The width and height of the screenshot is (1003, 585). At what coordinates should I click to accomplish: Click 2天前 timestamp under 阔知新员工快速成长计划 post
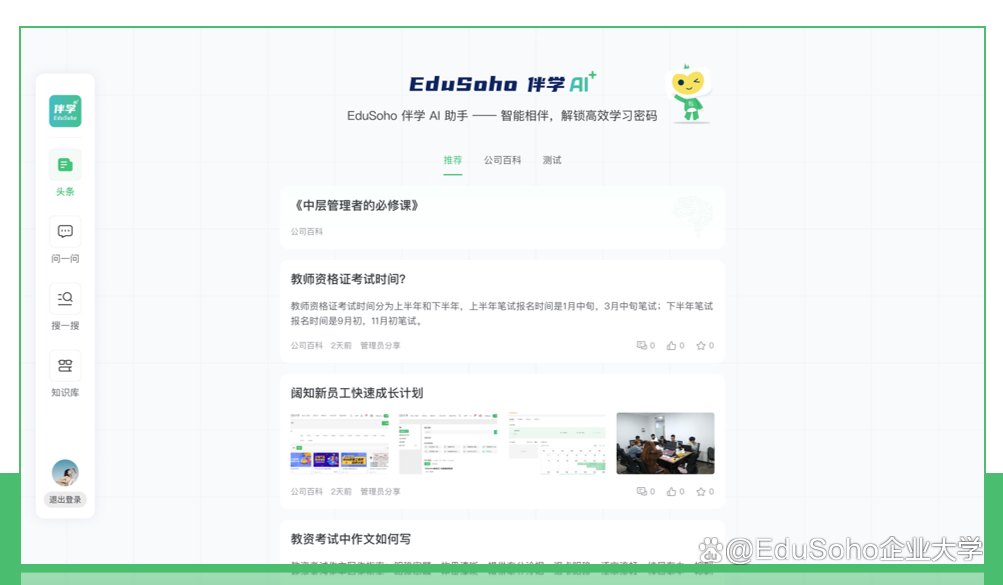[x=341, y=492]
